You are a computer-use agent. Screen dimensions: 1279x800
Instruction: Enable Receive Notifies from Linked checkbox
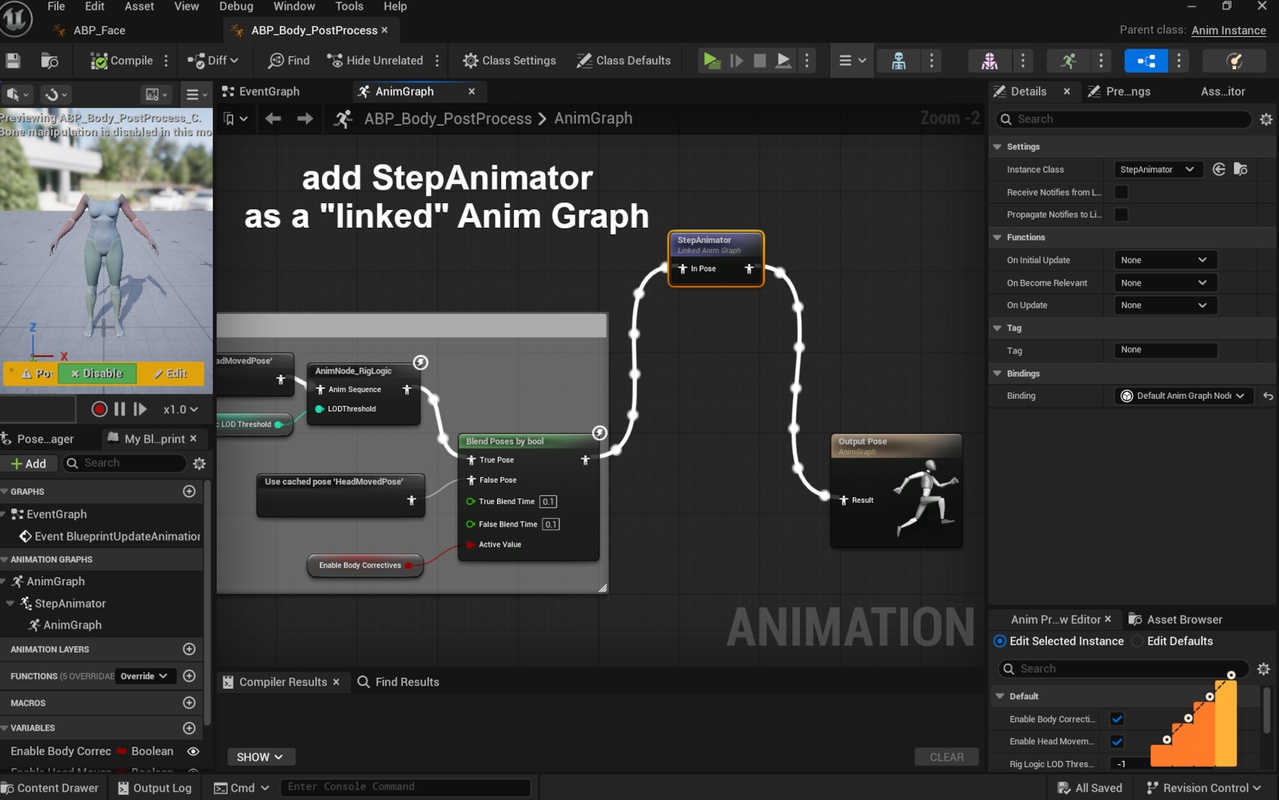click(x=1121, y=192)
